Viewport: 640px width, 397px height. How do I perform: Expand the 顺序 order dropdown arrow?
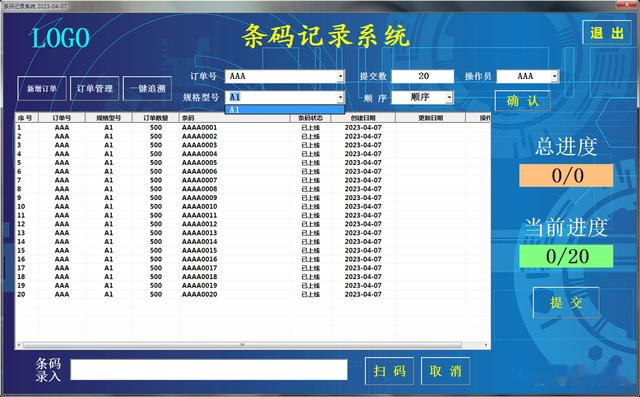tap(449, 97)
